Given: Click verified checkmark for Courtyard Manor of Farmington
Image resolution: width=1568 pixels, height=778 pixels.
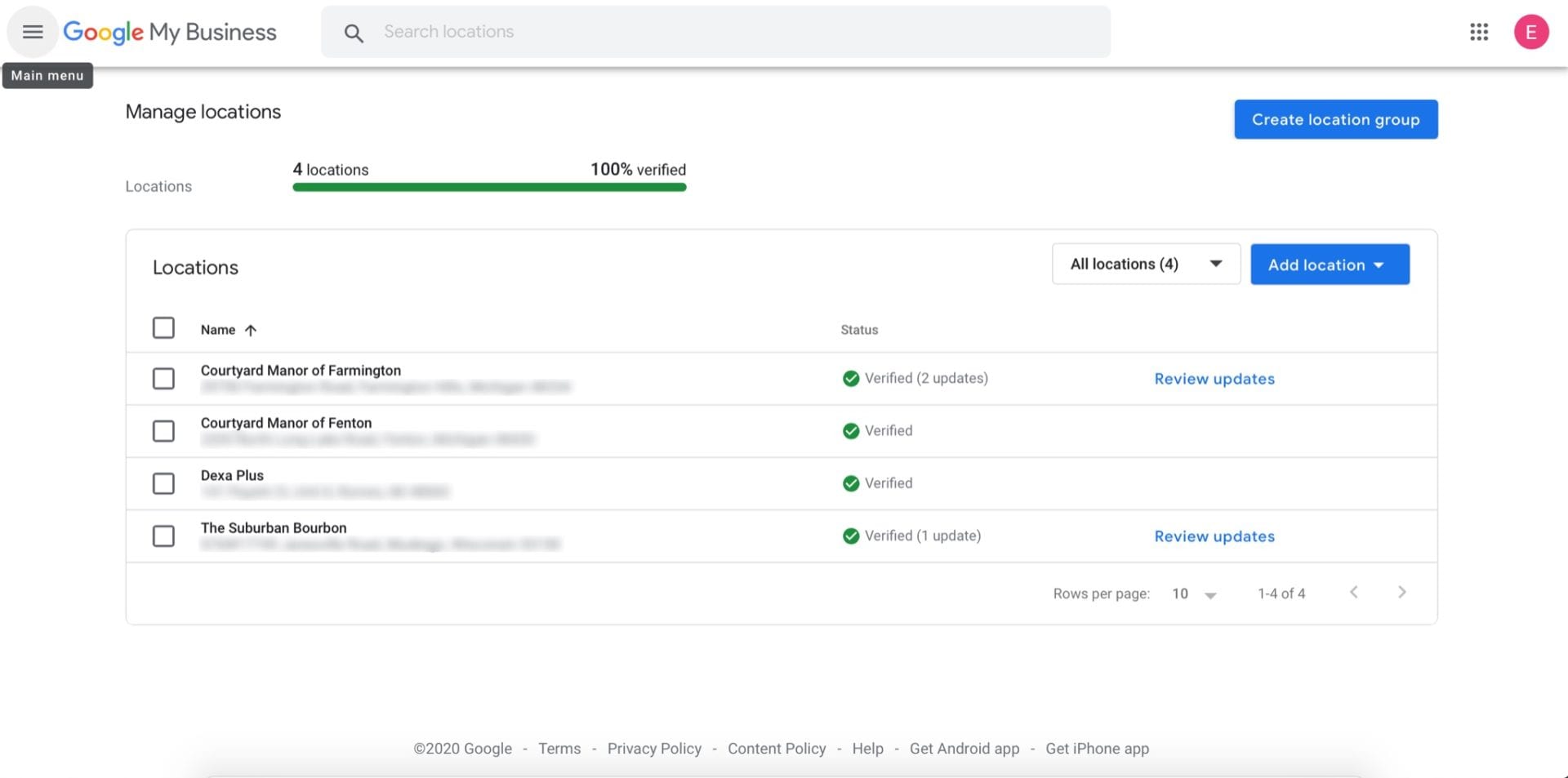Looking at the screenshot, I should [851, 378].
